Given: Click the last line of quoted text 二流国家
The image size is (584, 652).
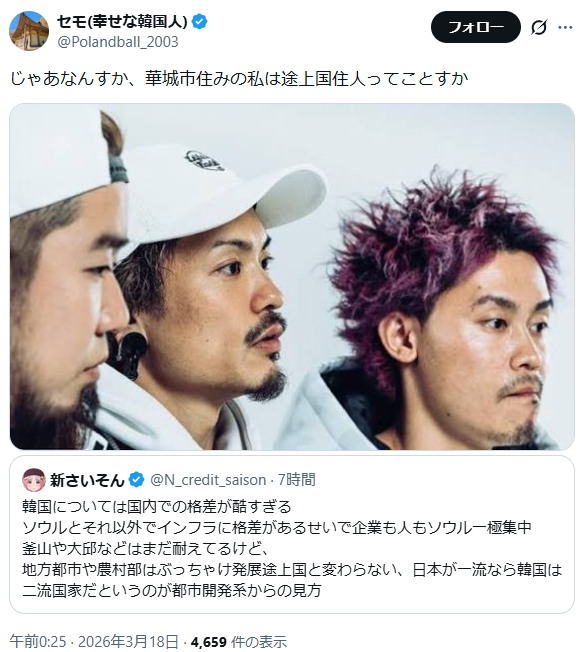Looking at the screenshot, I should 172,590.
